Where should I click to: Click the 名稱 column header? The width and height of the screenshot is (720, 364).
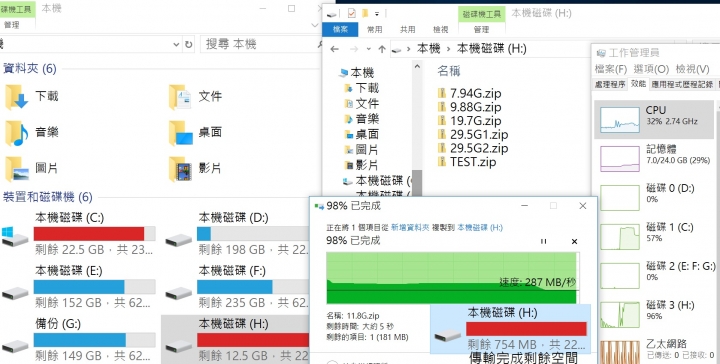tap(449, 71)
